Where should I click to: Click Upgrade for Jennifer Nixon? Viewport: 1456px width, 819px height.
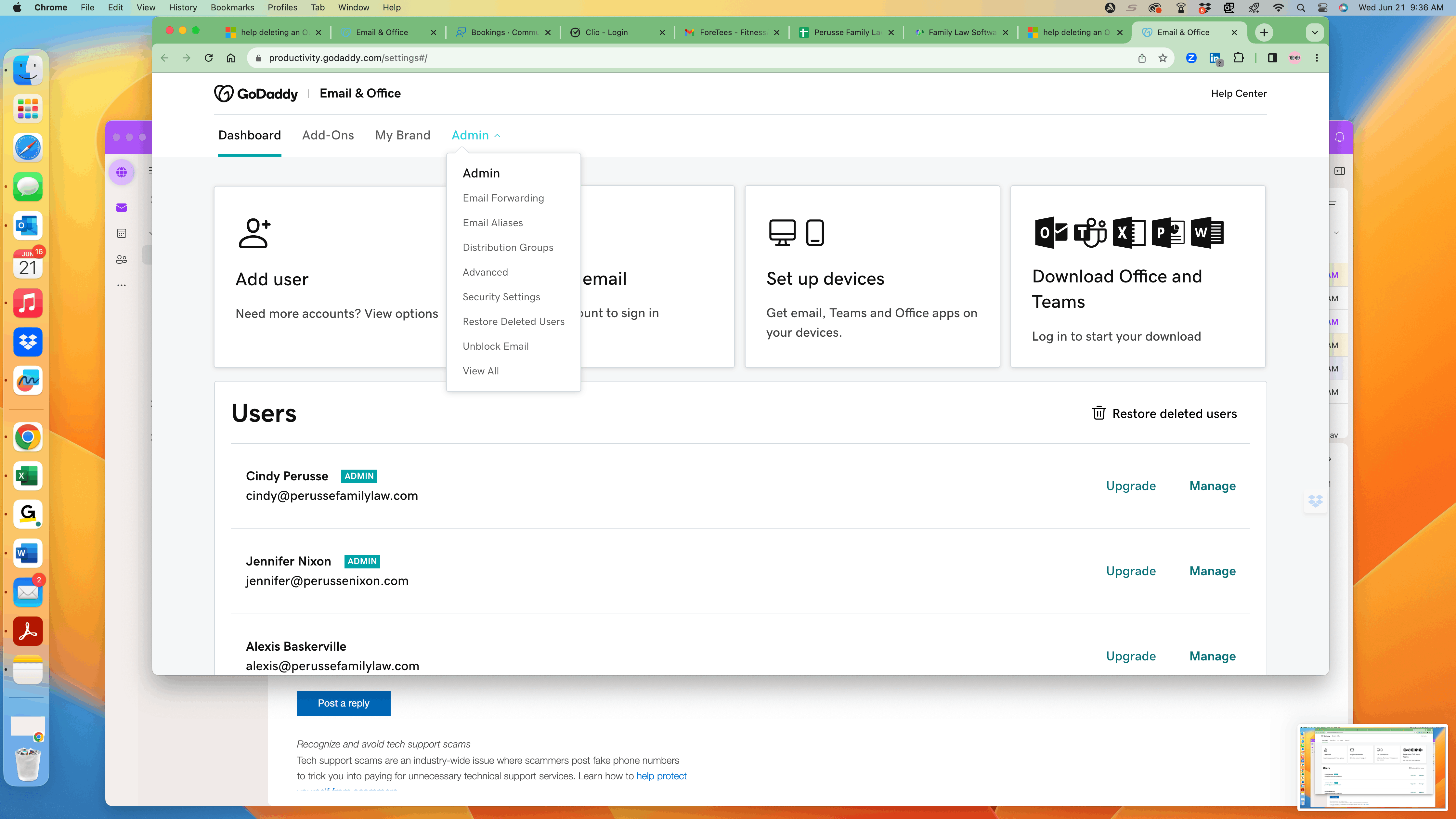click(1130, 571)
